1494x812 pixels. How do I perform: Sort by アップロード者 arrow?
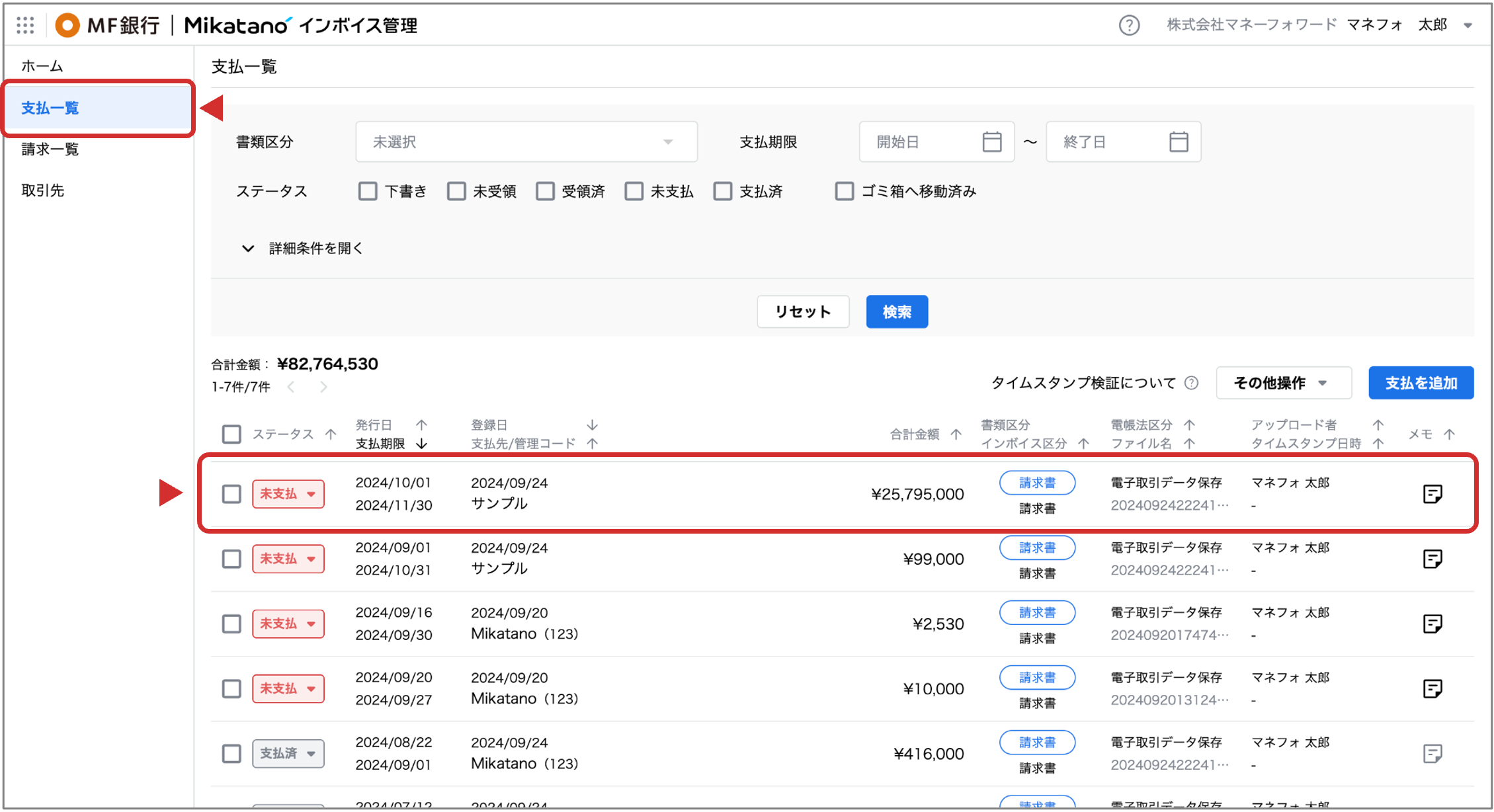pyautogui.click(x=1378, y=425)
